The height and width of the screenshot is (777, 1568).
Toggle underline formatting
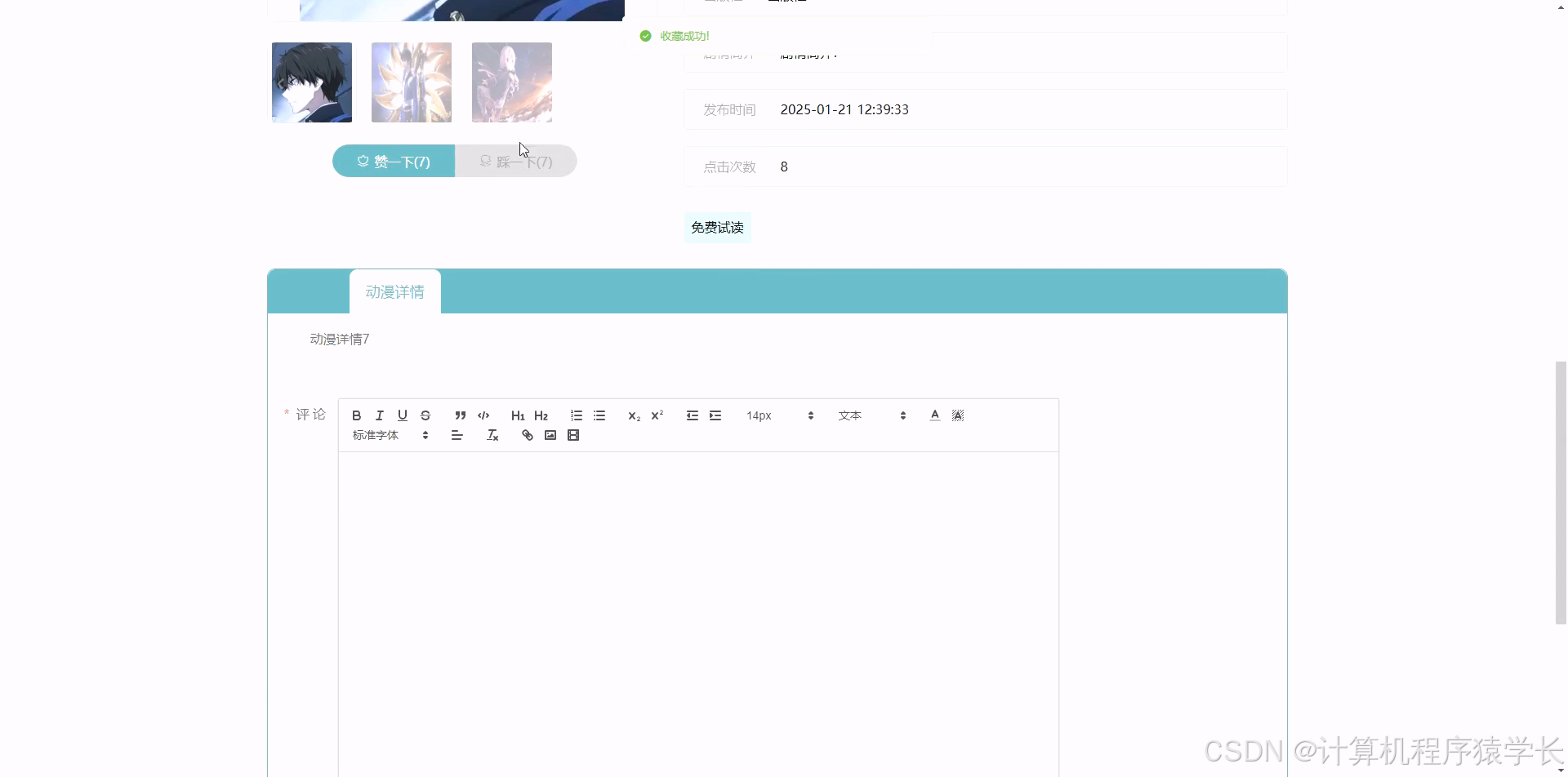[x=402, y=415]
